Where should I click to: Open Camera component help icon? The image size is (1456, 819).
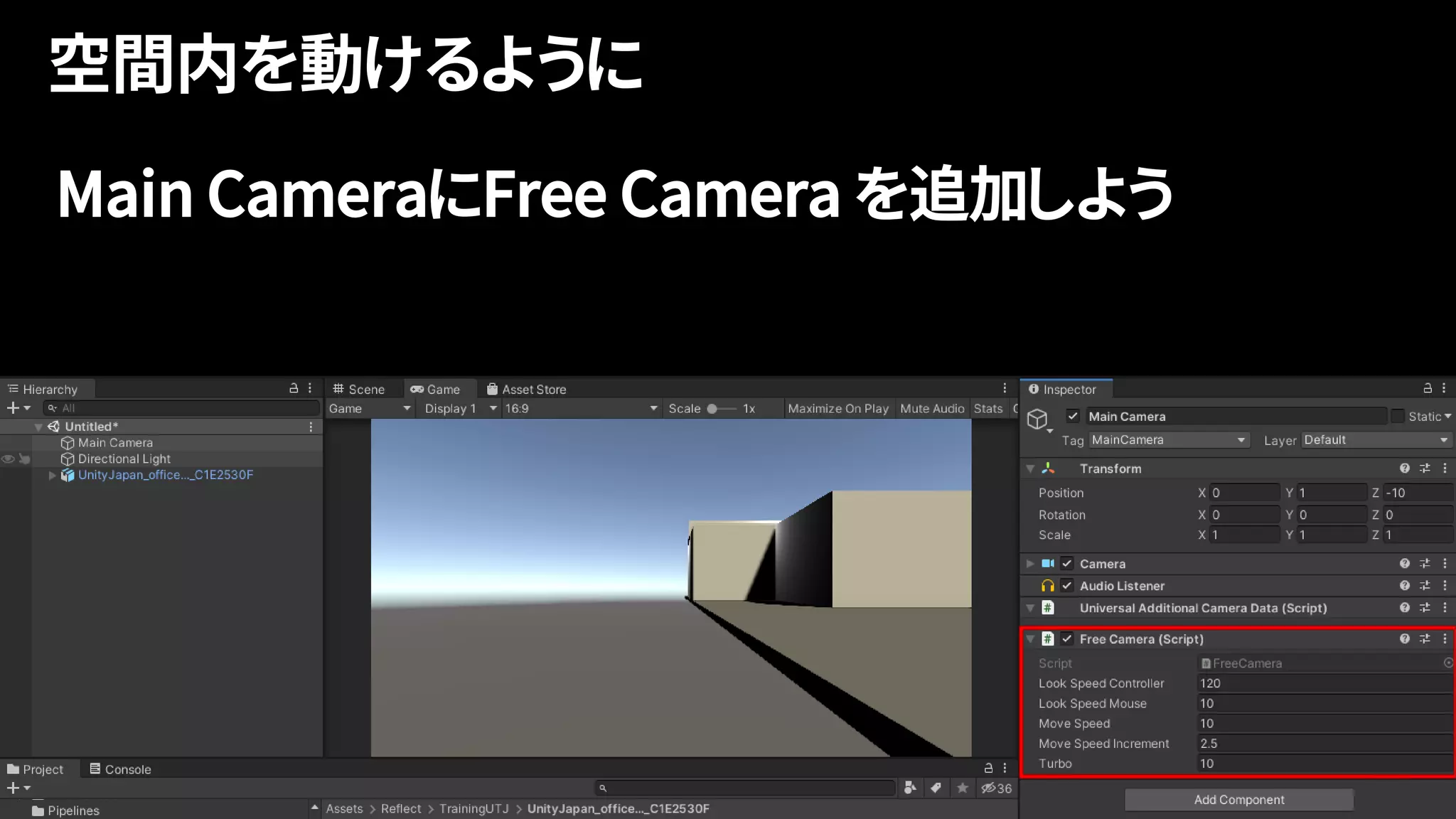1405,564
